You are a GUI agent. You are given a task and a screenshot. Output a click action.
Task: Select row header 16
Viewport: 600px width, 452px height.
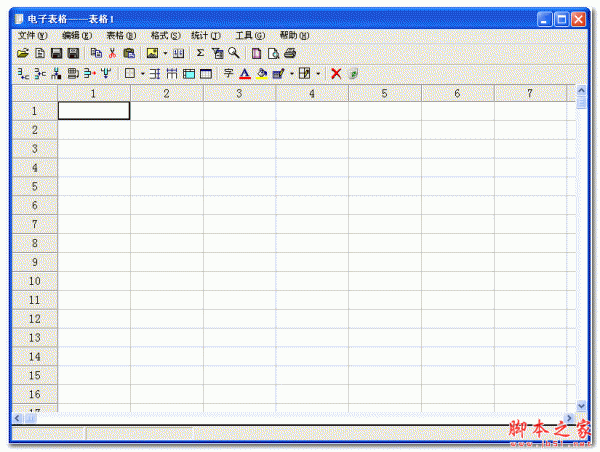pyautogui.click(x=35, y=394)
